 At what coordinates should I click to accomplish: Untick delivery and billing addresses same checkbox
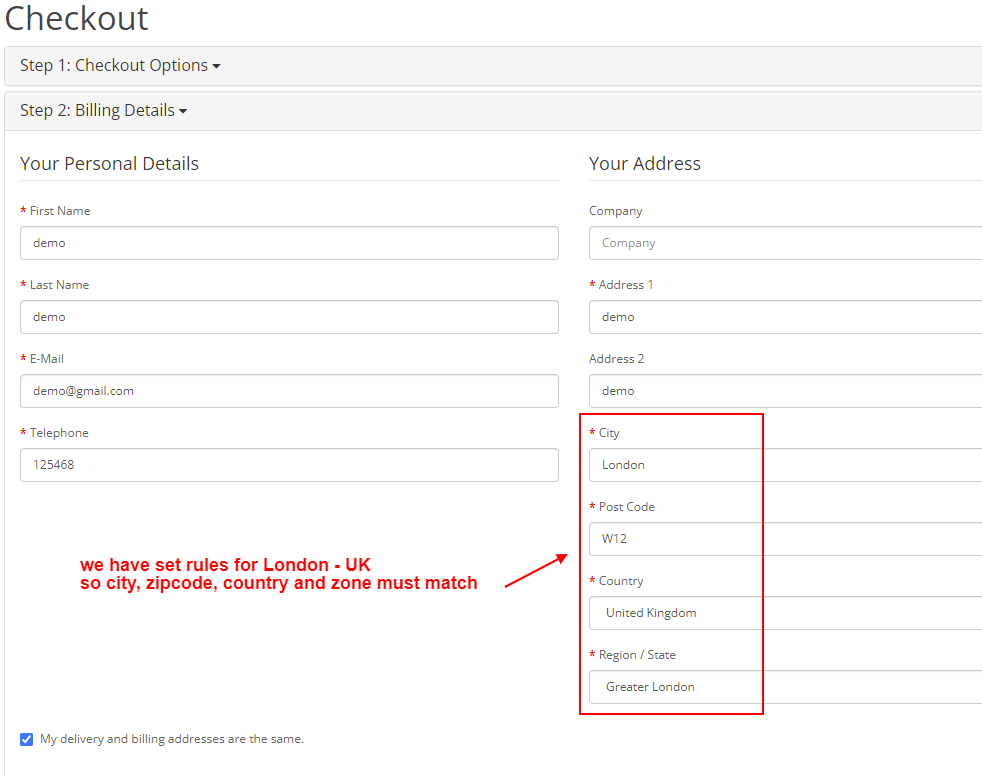[26, 739]
